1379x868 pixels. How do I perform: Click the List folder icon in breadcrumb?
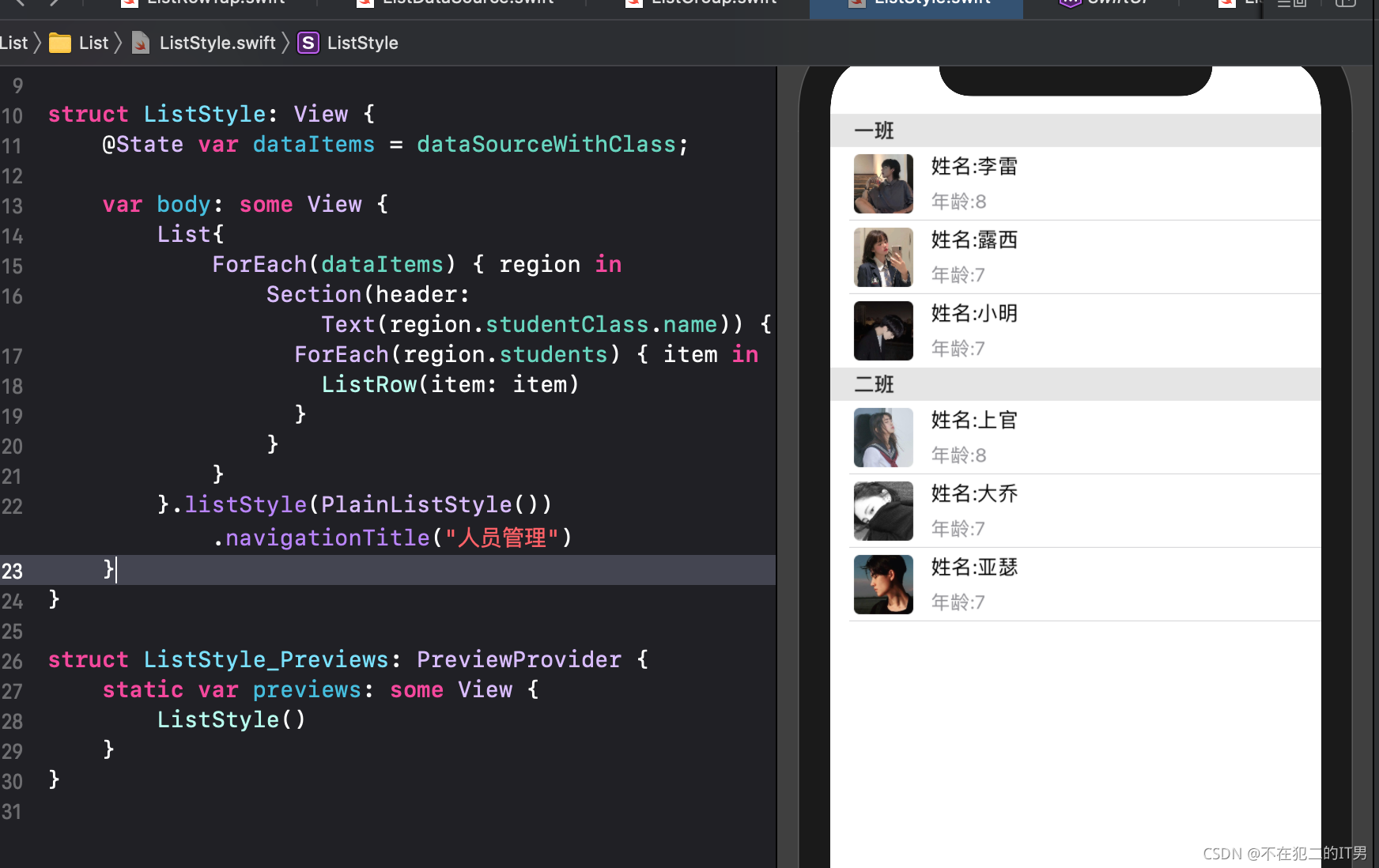point(60,43)
